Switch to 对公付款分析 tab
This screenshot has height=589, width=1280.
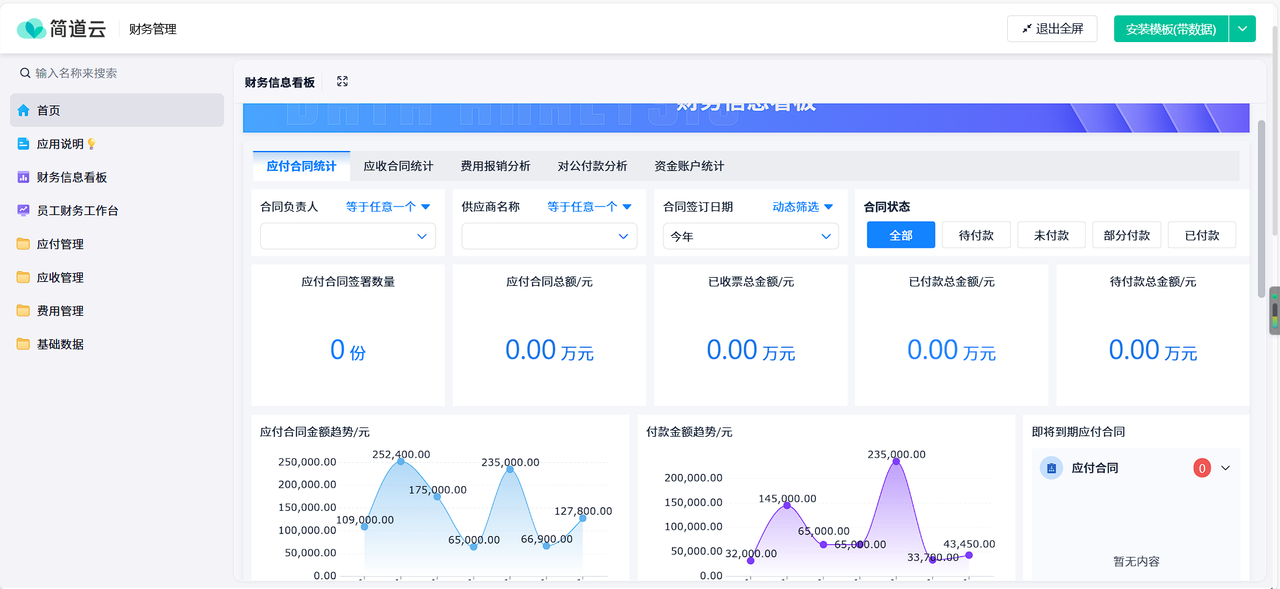coord(592,166)
